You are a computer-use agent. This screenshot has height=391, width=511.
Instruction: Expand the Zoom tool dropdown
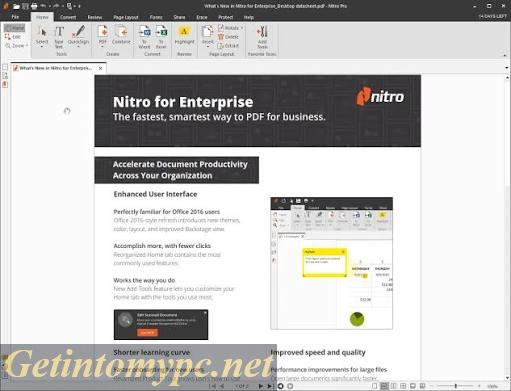click(x=27, y=46)
